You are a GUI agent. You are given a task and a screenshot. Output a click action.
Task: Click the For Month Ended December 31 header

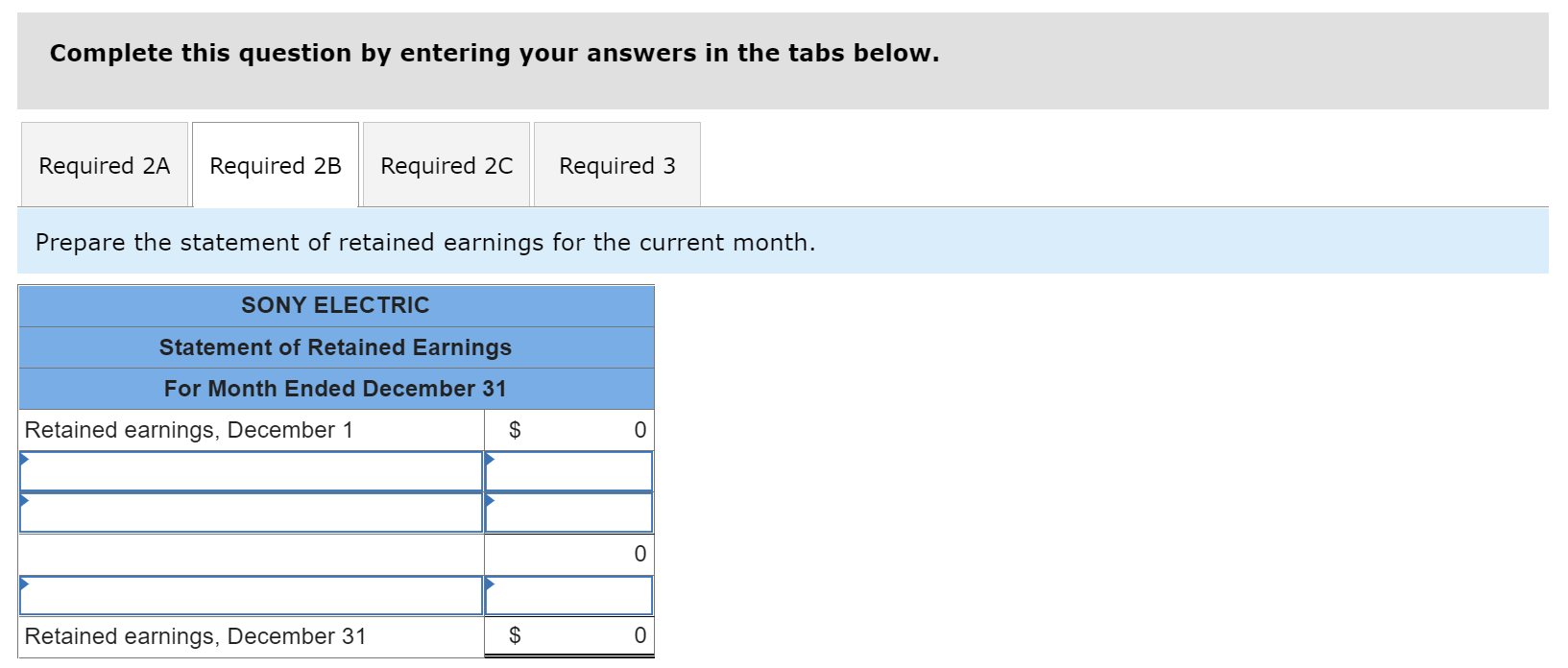[x=335, y=388]
